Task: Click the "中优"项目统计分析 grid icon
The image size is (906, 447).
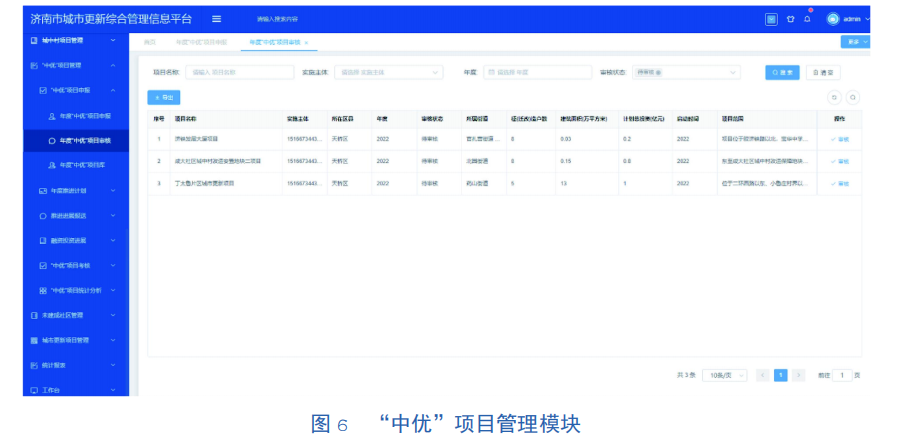Action: [43, 290]
